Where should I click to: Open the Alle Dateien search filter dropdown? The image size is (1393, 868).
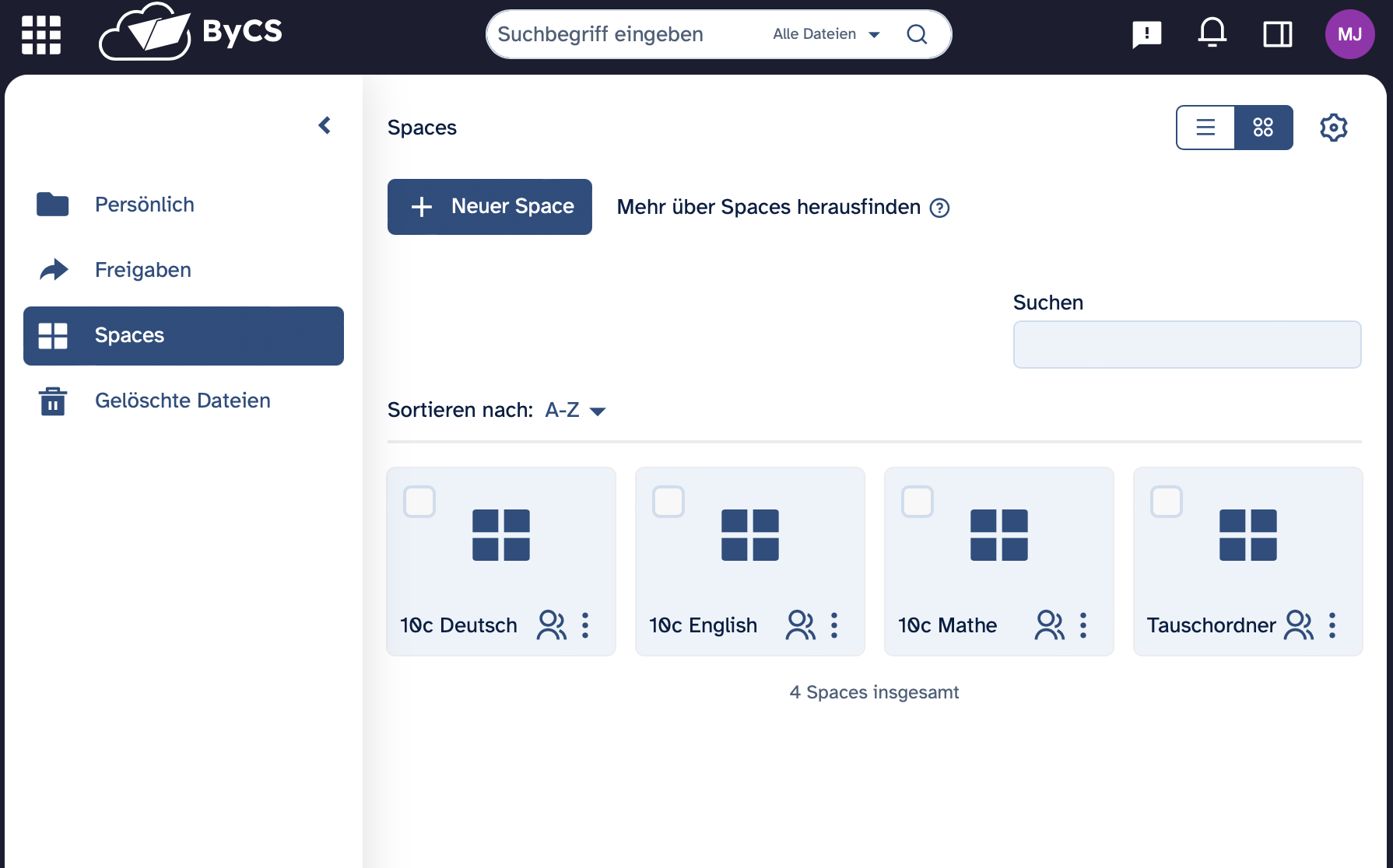coord(826,34)
